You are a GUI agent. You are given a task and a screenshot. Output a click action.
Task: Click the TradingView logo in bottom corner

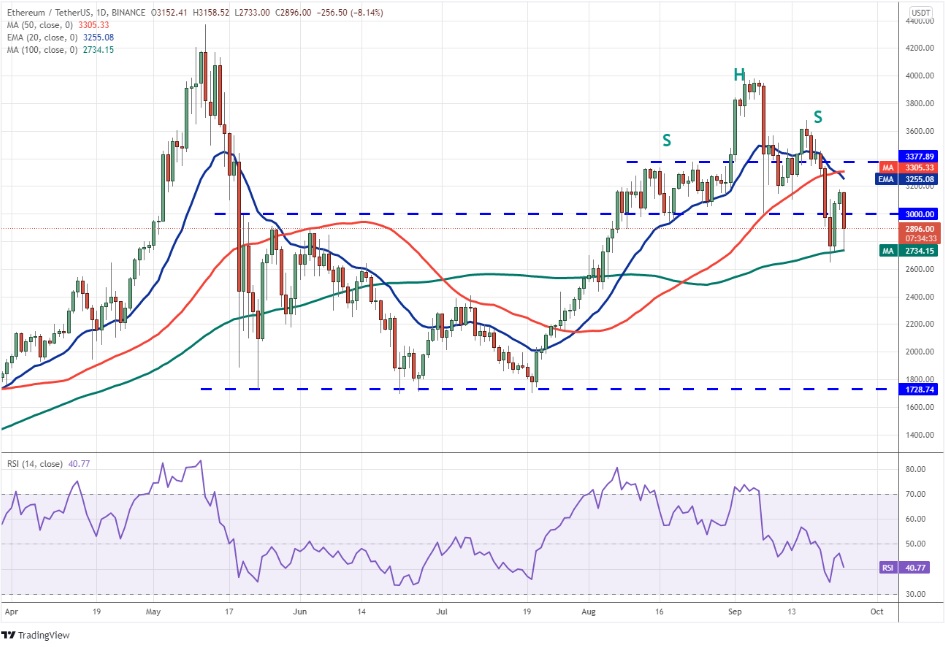(38, 636)
